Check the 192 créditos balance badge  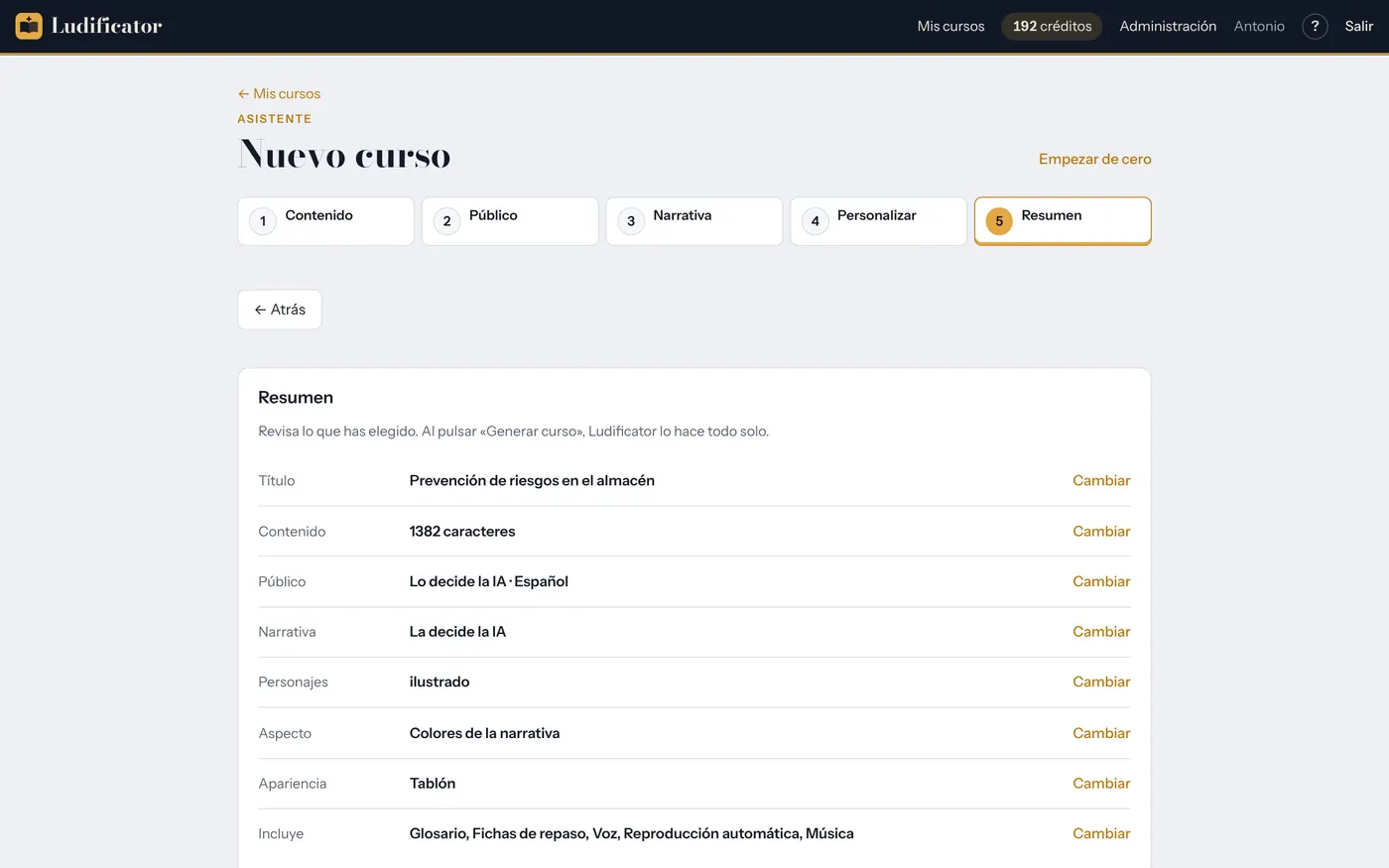(x=1052, y=26)
